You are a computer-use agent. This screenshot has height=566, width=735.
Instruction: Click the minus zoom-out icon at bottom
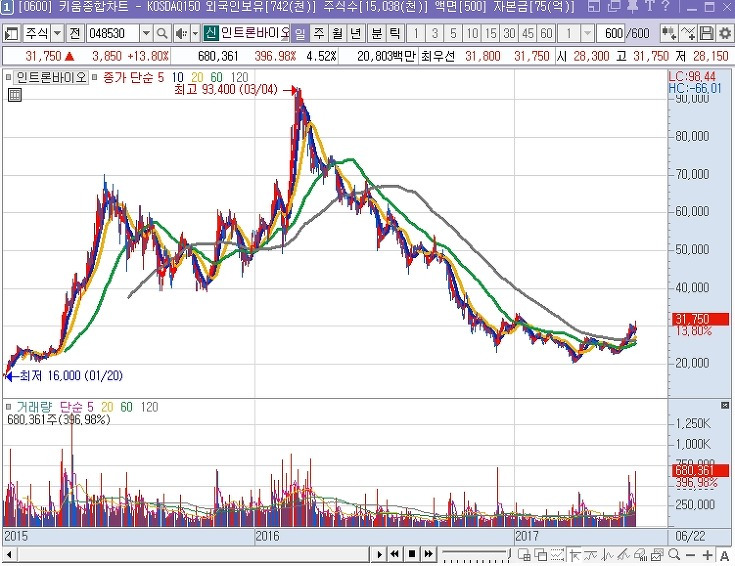(x=690, y=555)
